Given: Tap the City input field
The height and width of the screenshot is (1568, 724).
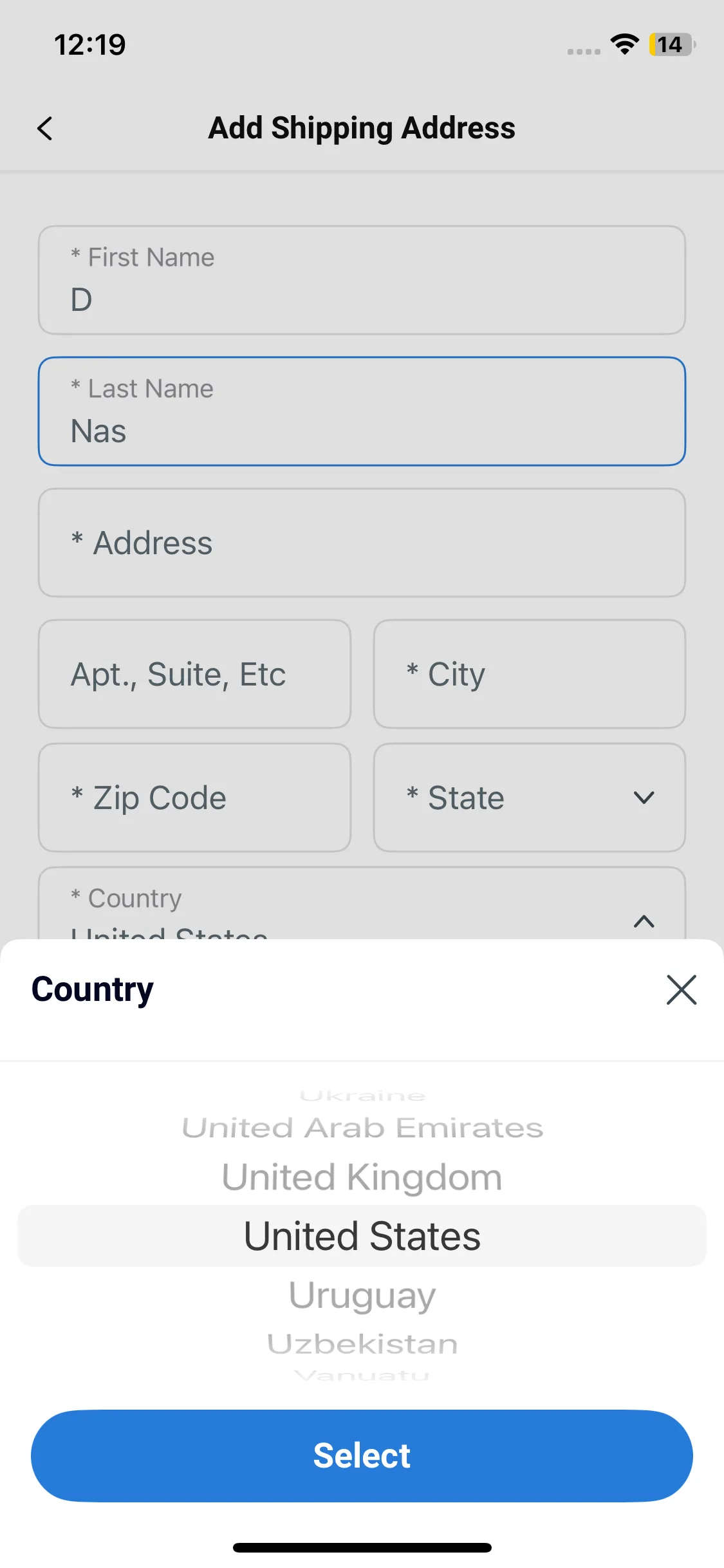Looking at the screenshot, I should 529,674.
